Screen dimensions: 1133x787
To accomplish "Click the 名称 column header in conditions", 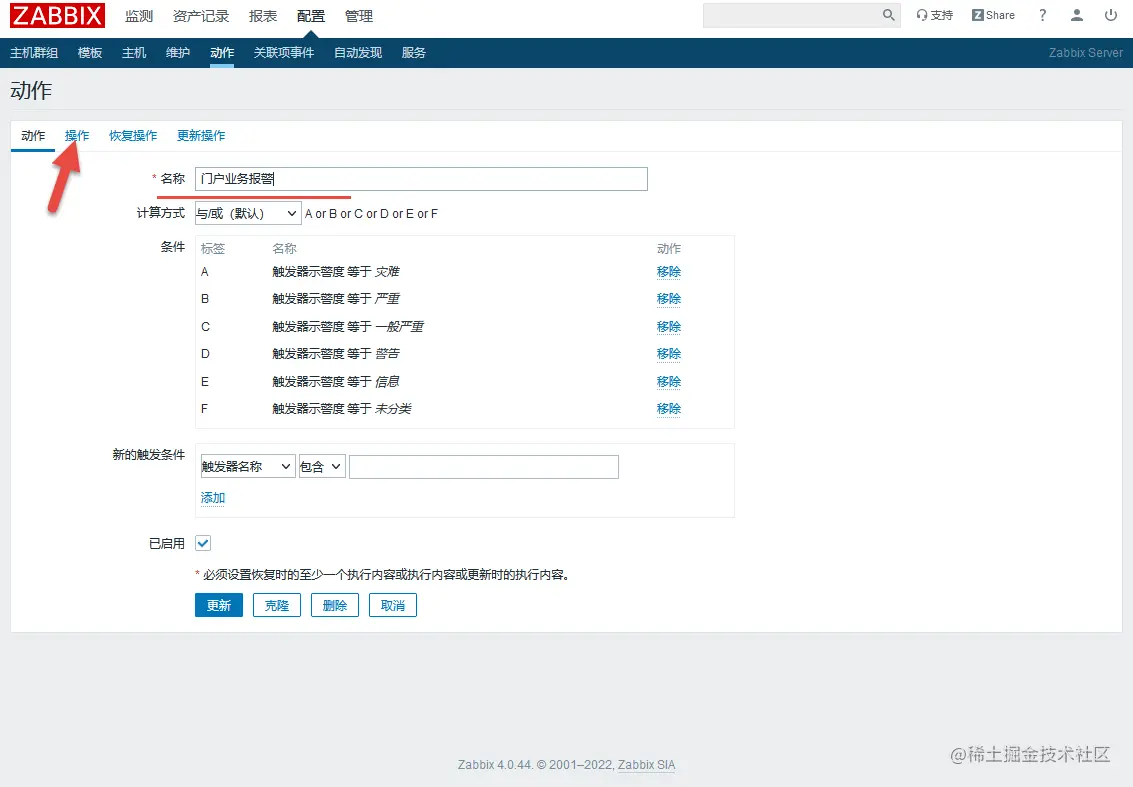I will click(x=284, y=249).
